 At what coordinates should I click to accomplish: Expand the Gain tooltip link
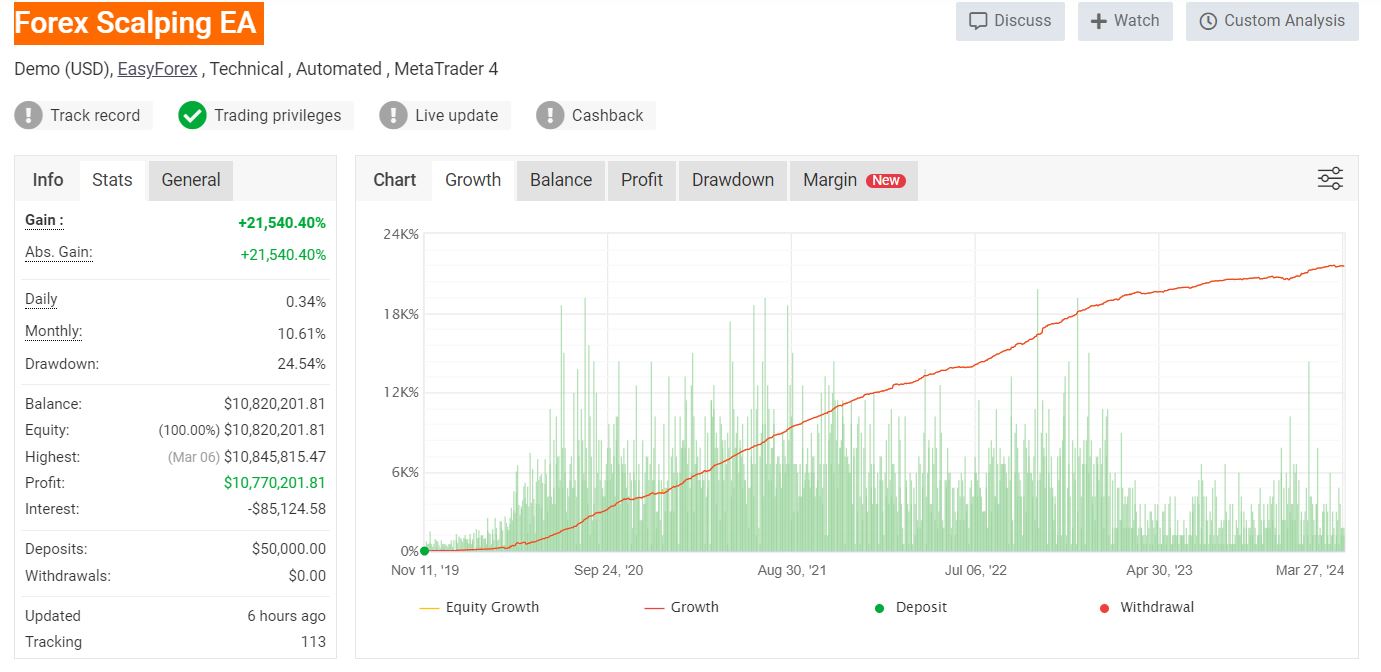point(43,221)
